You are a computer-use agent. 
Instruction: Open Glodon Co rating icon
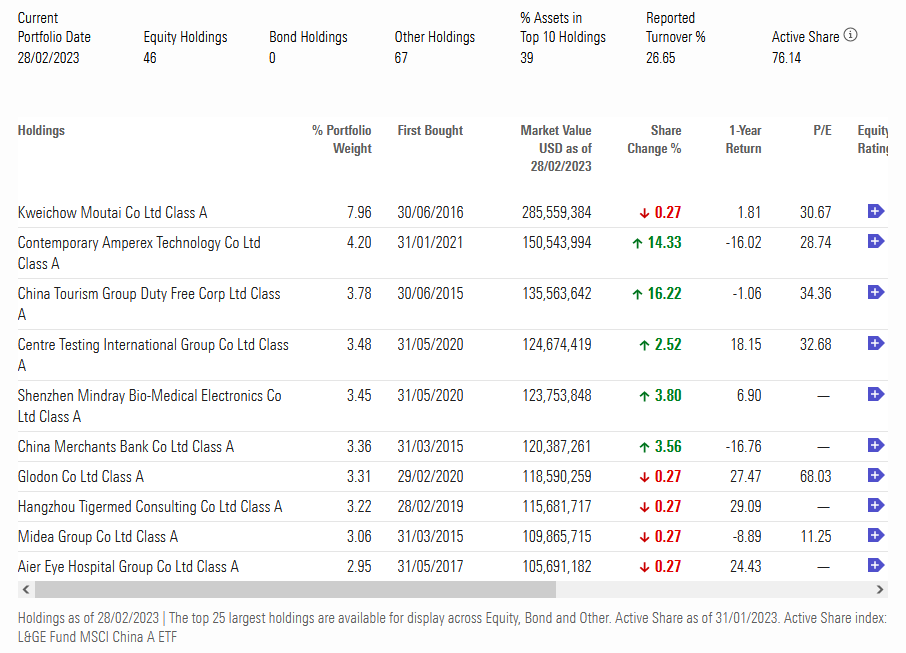[x=875, y=475]
